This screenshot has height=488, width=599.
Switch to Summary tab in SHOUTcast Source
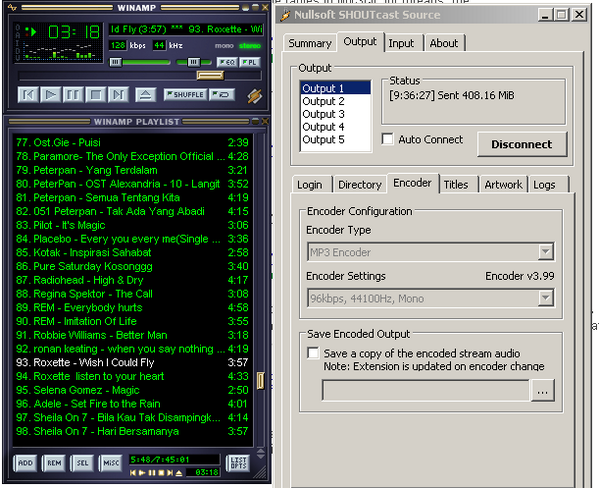(310, 43)
